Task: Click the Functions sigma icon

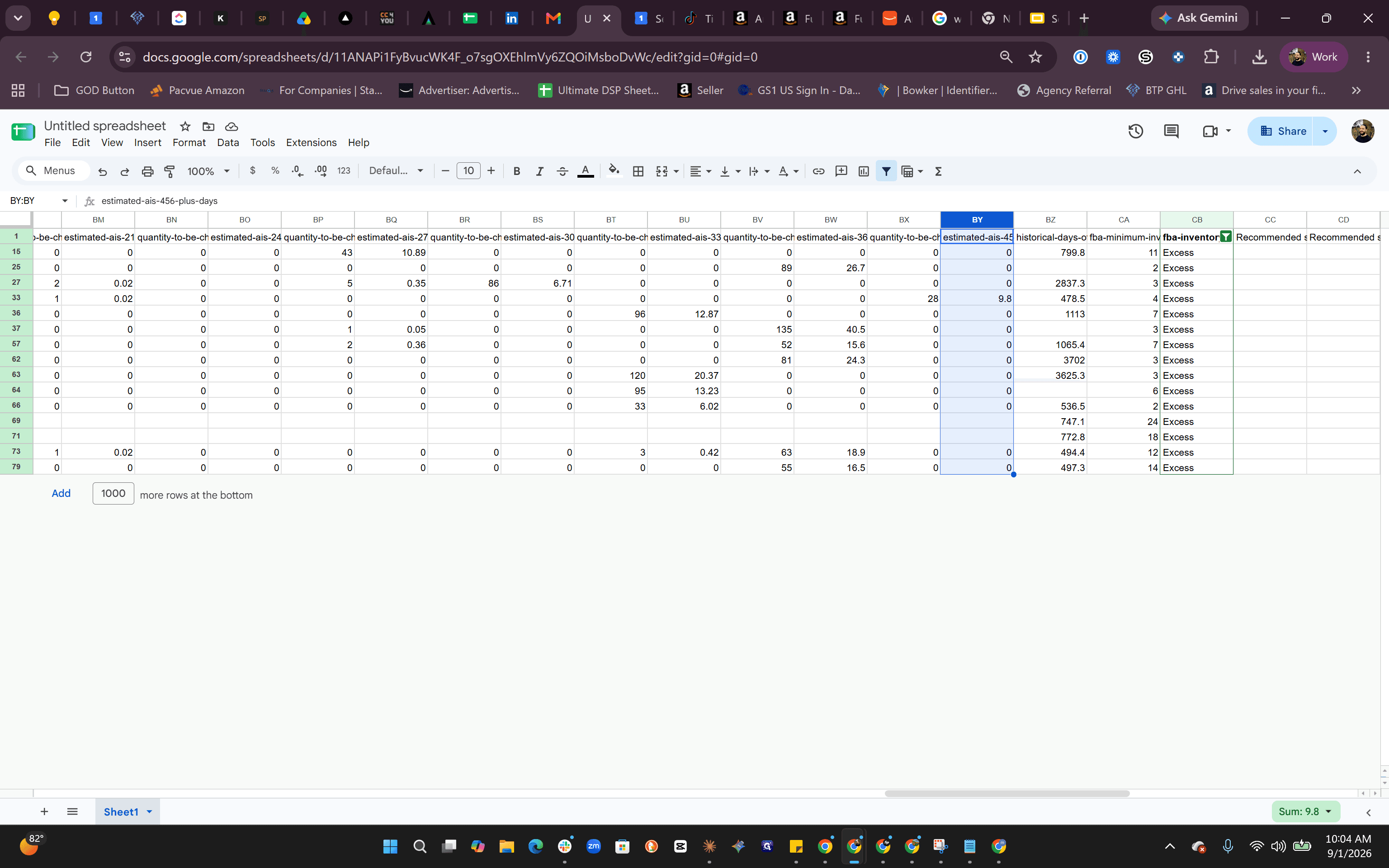Action: pos(939,171)
